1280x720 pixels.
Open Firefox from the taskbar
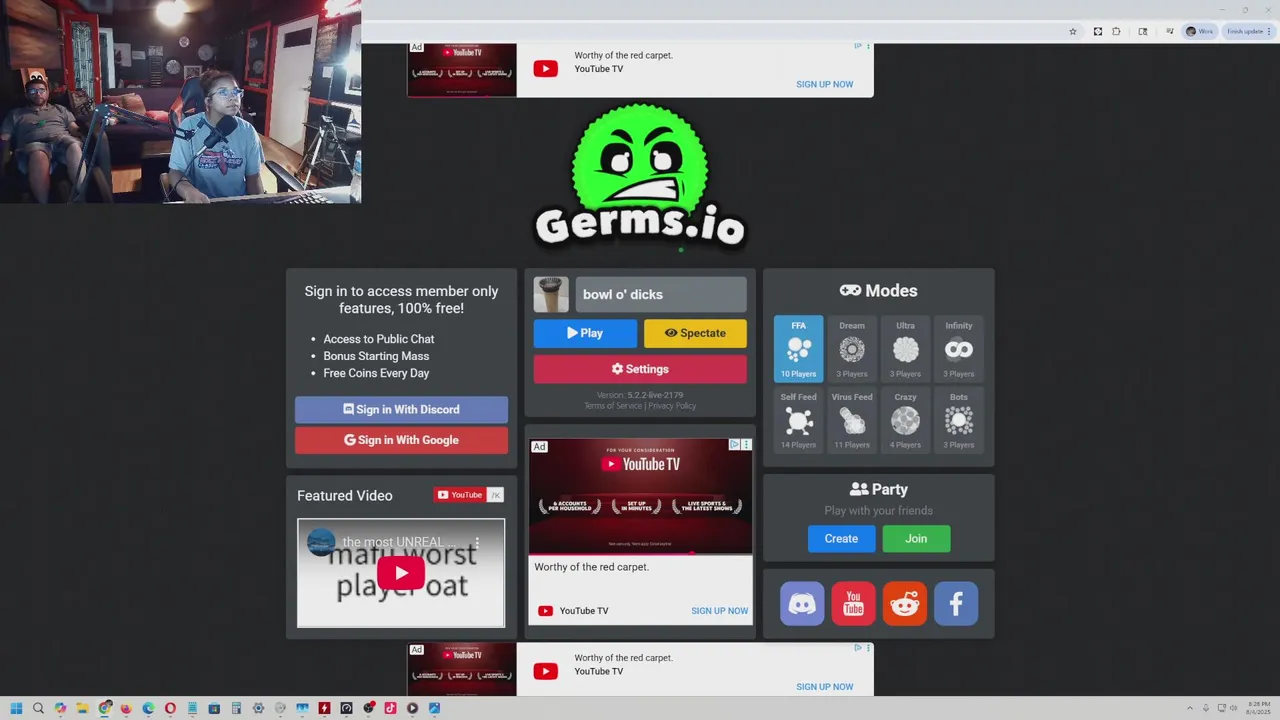coord(126,708)
